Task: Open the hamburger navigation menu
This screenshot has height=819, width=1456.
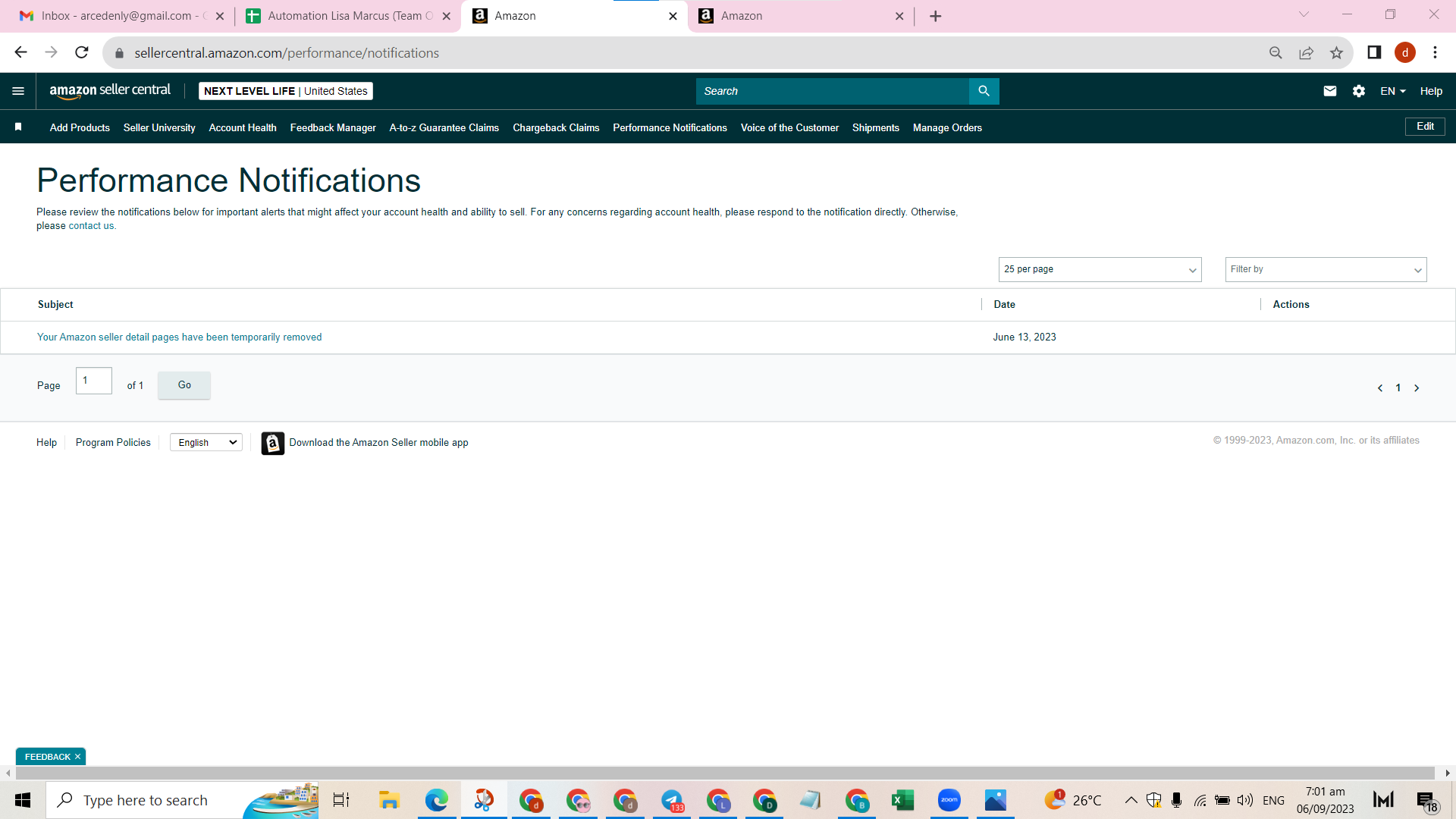Action: 18,91
